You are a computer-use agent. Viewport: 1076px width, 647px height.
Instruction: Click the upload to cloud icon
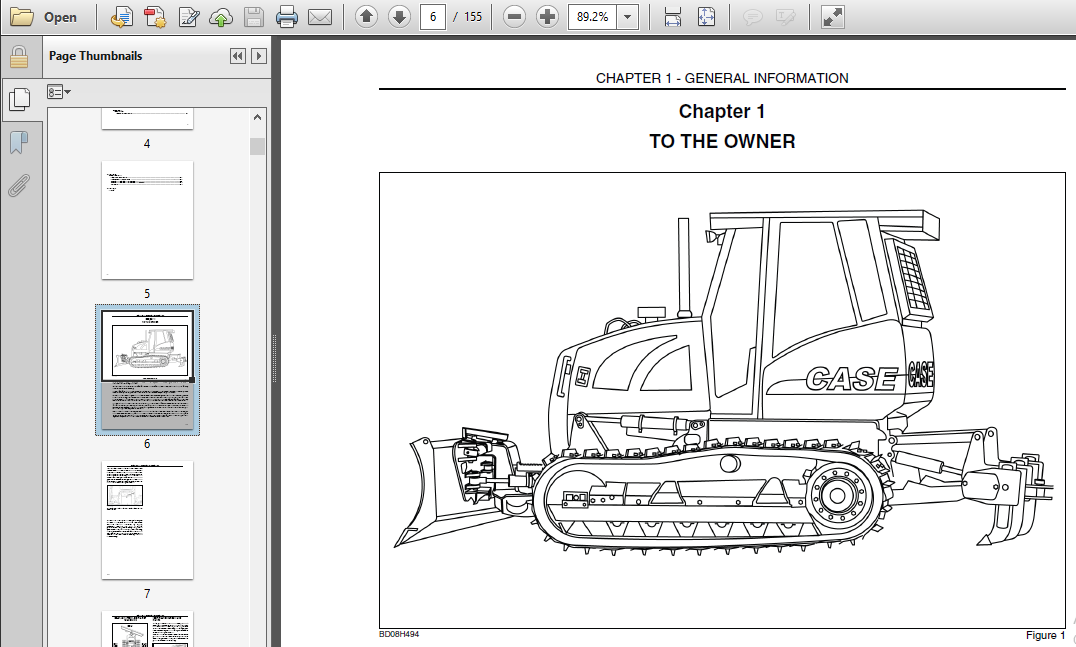click(x=221, y=17)
